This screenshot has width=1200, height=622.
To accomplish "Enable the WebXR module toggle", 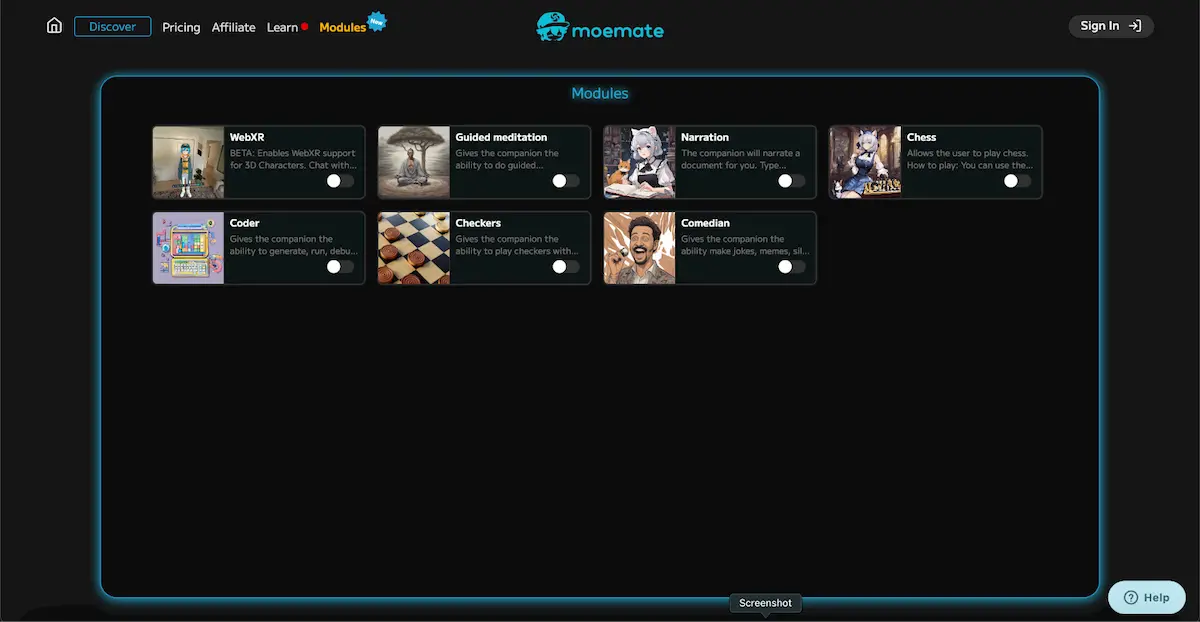I will coord(338,180).
